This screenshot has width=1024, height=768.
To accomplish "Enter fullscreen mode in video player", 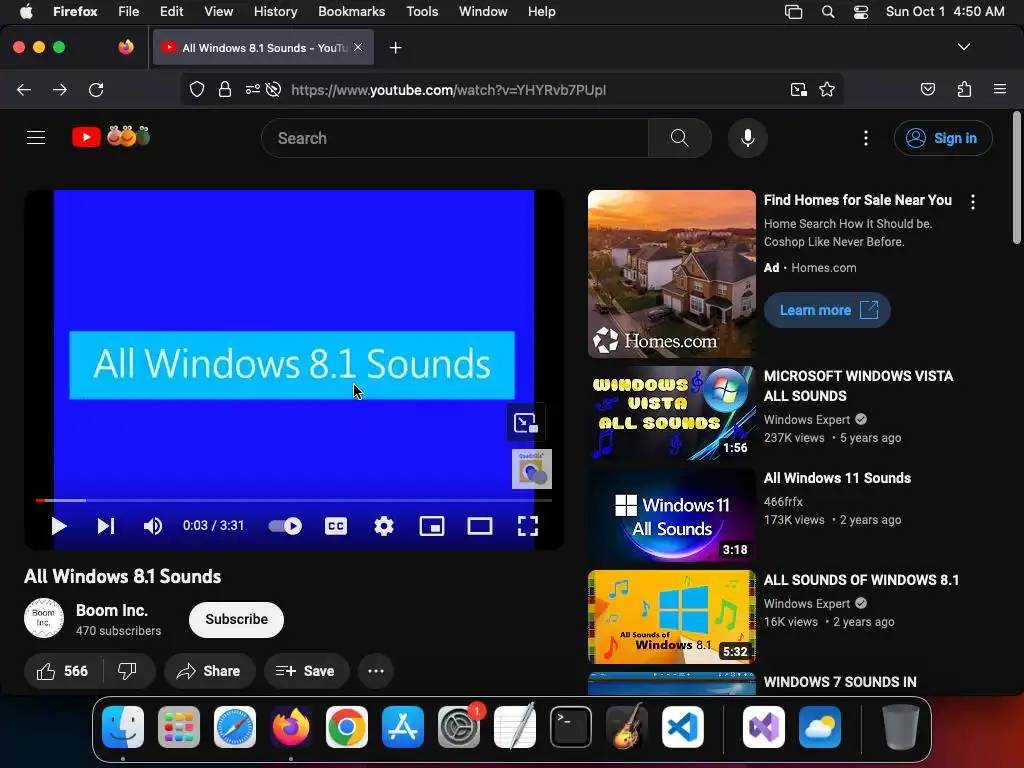I will click(528, 526).
